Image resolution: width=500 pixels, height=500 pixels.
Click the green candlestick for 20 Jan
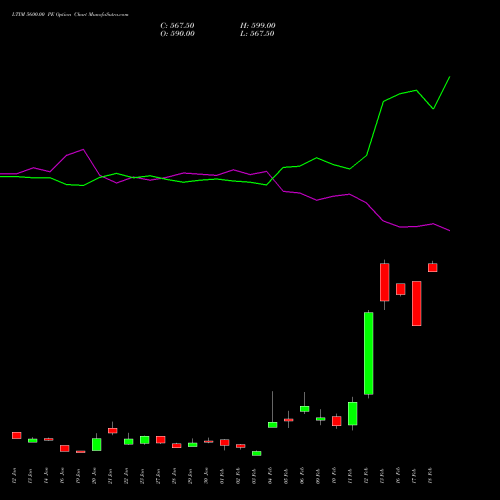(x=97, y=444)
